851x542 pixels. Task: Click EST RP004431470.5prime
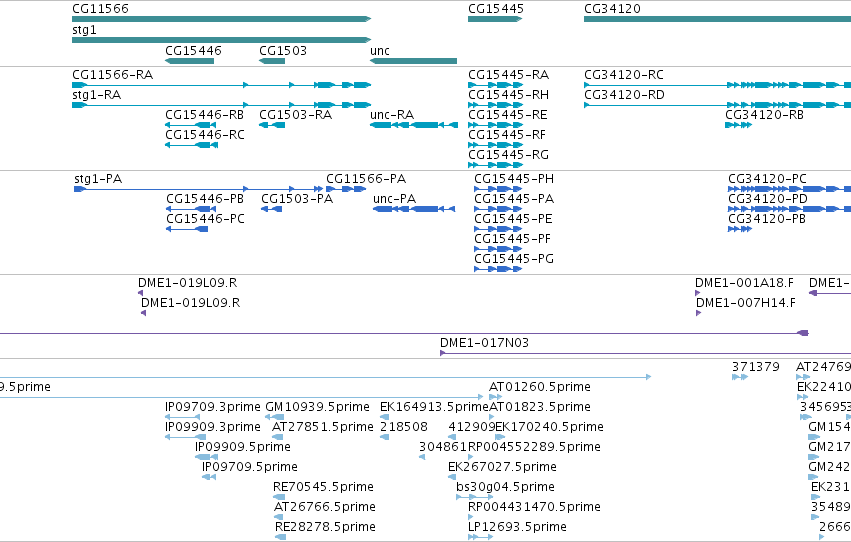471,517
